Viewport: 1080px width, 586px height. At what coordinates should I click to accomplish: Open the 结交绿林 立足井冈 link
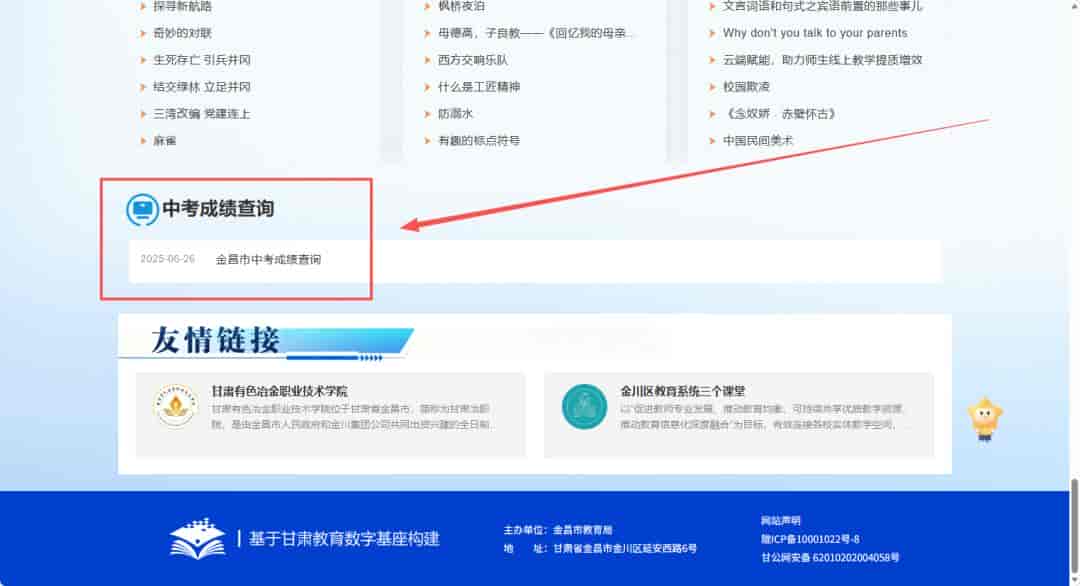pos(202,87)
